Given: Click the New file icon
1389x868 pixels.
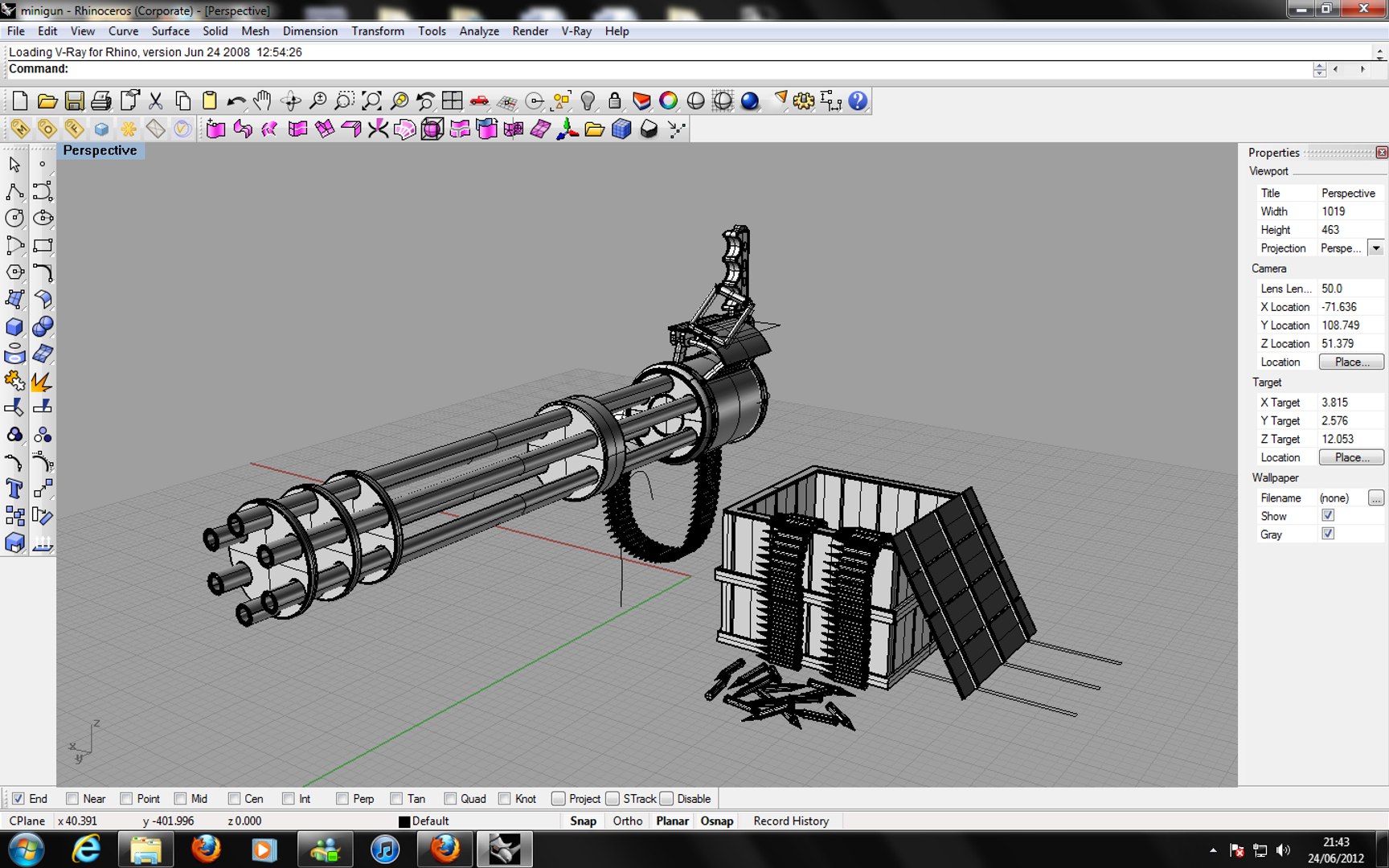Looking at the screenshot, I should [20, 100].
